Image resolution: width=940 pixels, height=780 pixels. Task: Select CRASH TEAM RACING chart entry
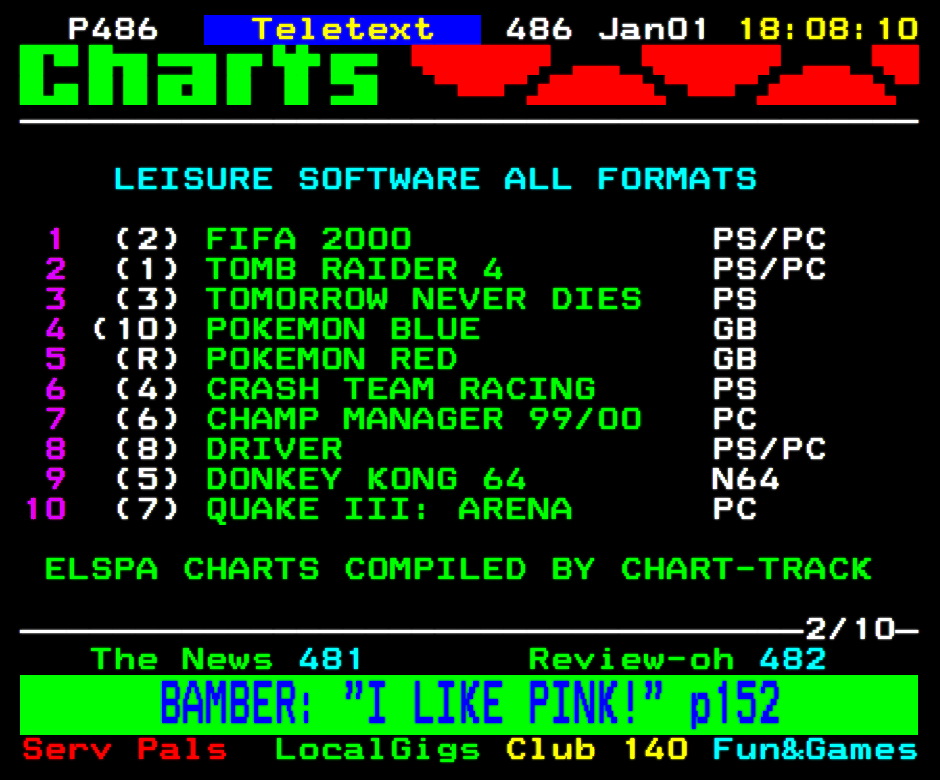pos(401,389)
